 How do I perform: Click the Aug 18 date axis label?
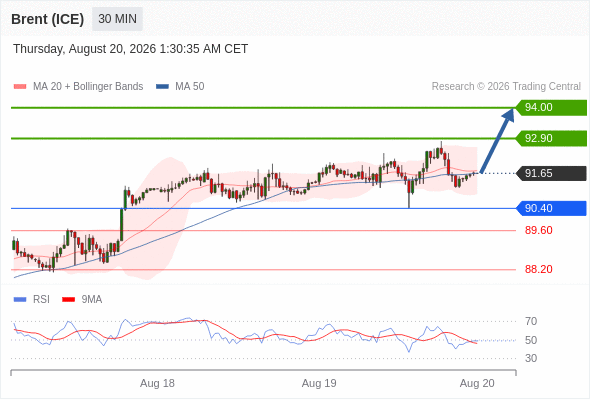tap(157, 383)
